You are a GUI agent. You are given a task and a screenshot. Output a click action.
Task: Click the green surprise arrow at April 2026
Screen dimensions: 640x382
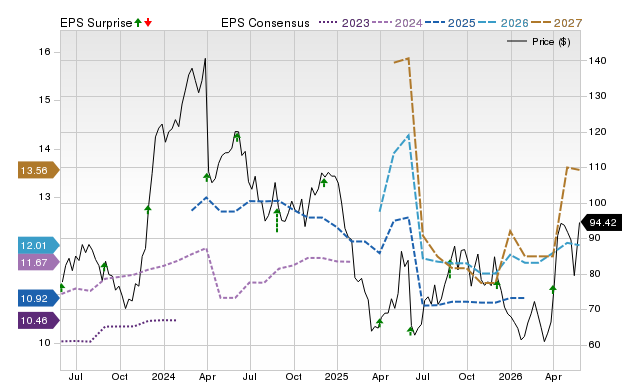tap(553, 289)
